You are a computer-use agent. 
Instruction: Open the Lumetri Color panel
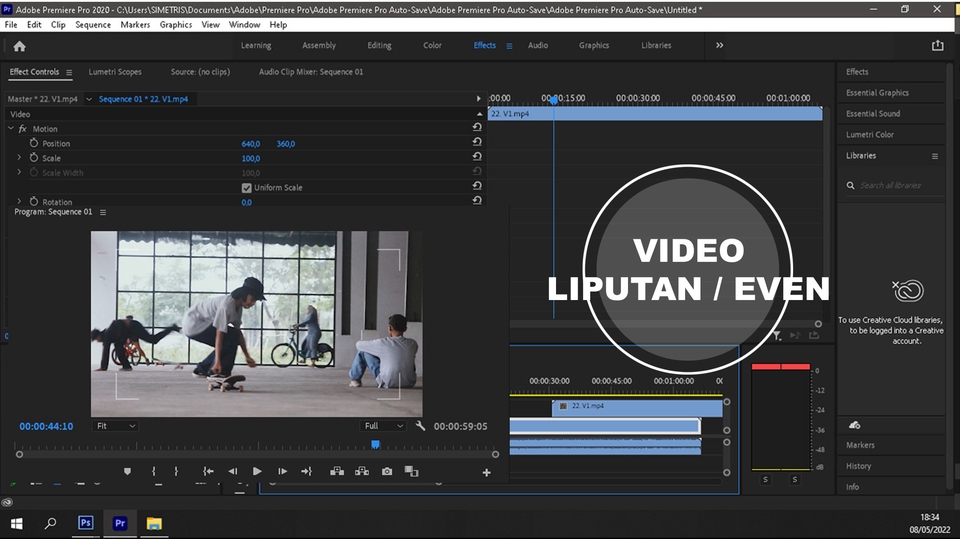870,134
